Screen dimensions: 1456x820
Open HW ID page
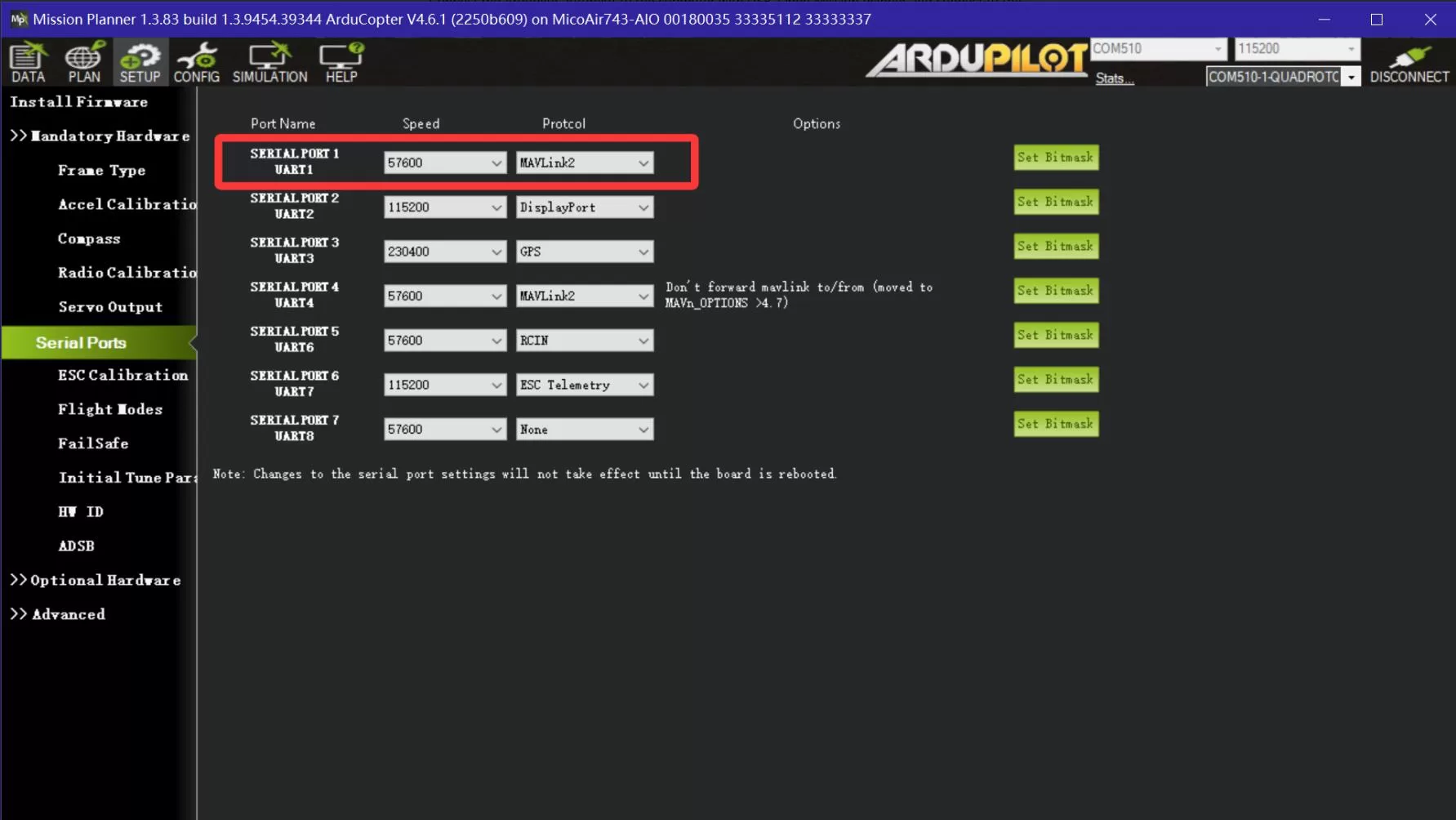pyautogui.click(x=81, y=512)
